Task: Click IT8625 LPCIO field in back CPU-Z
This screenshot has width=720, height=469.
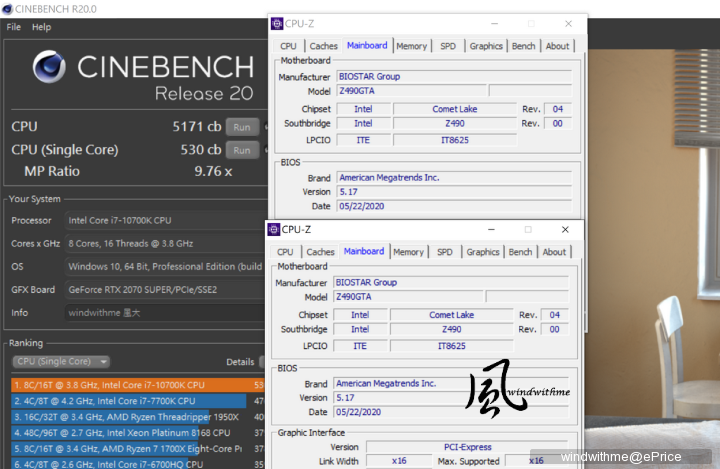Action: point(455,140)
